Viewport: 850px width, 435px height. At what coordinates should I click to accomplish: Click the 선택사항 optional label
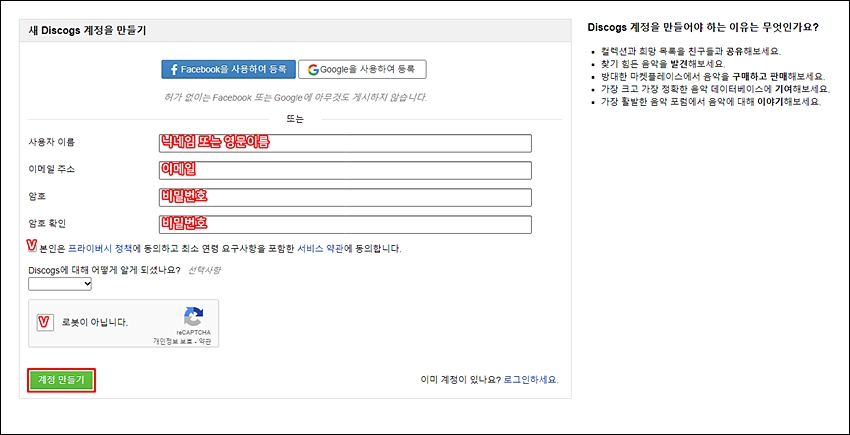tap(204, 270)
